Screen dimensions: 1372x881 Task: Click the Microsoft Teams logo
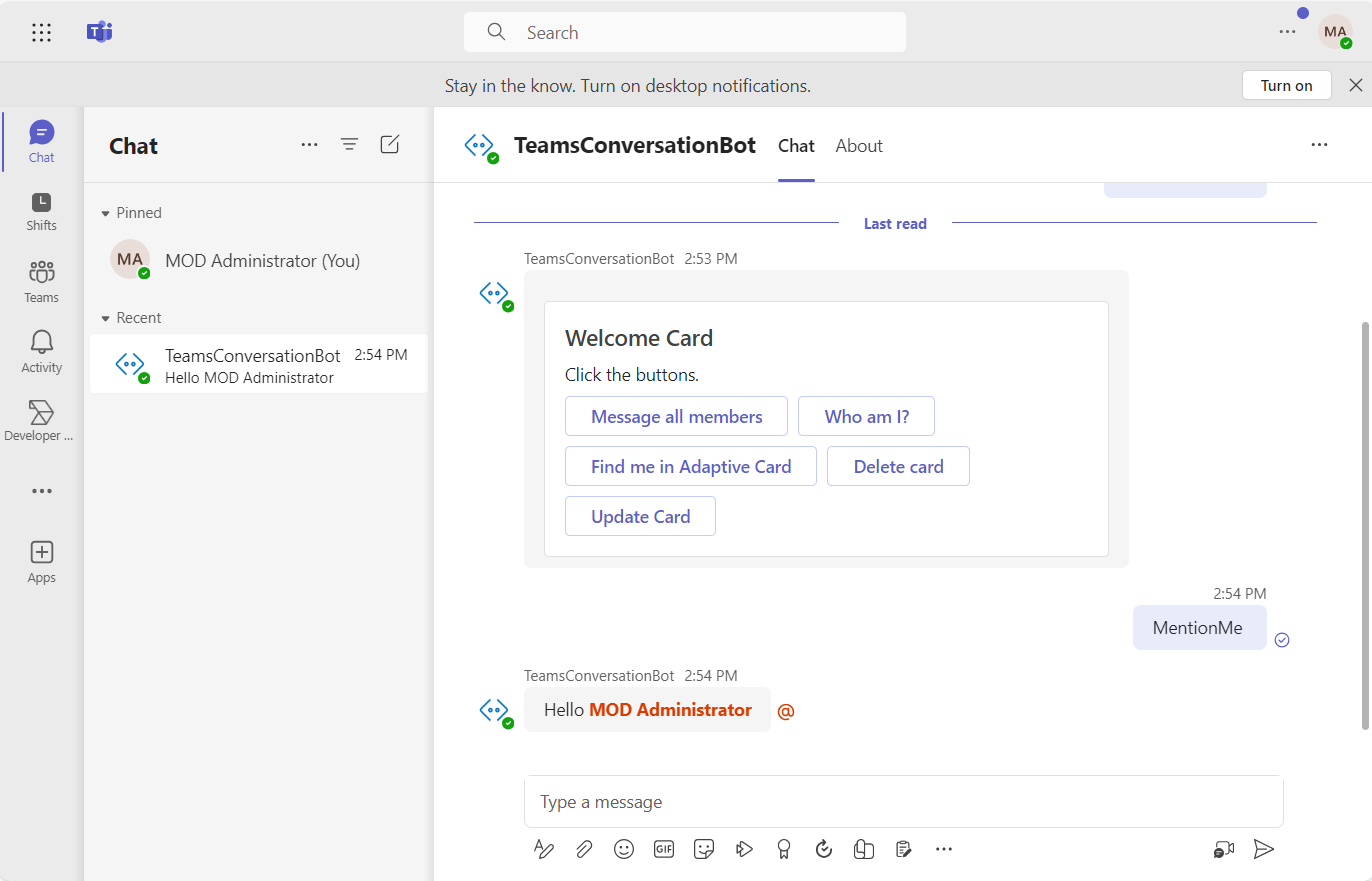(x=99, y=32)
